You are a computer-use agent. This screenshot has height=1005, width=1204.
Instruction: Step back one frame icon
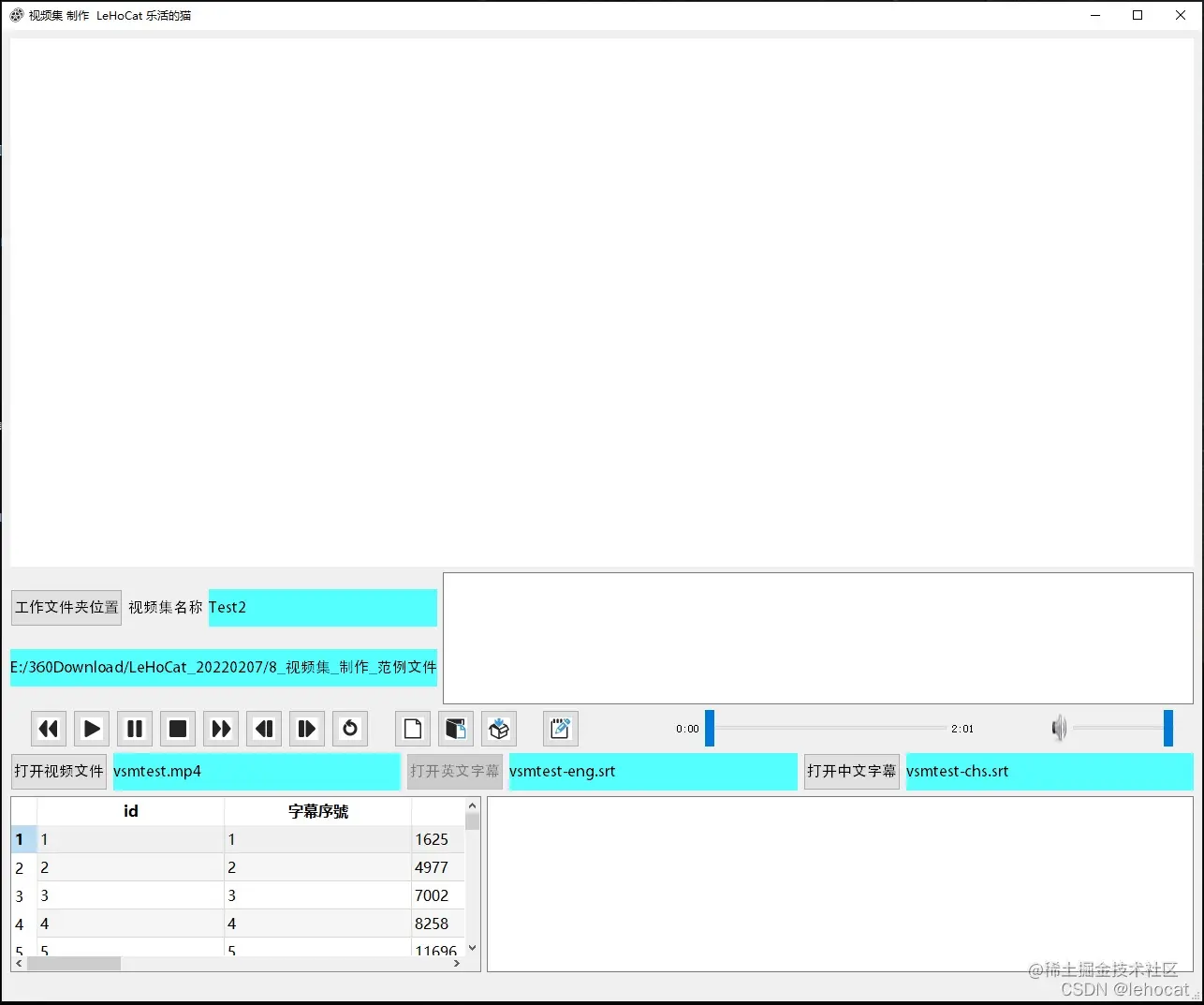point(264,729)
